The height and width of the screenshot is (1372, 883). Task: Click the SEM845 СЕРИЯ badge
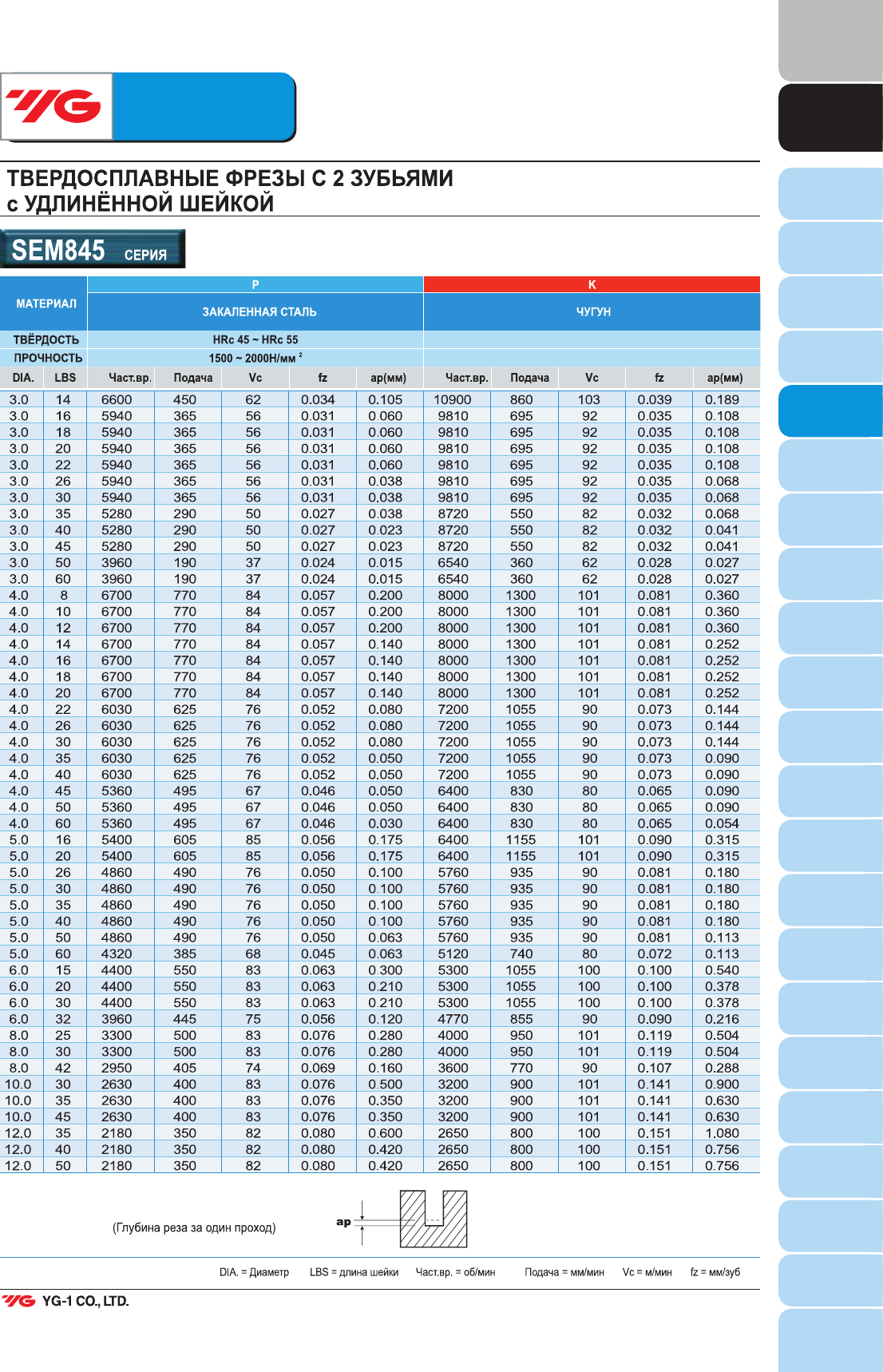(93, 249)
